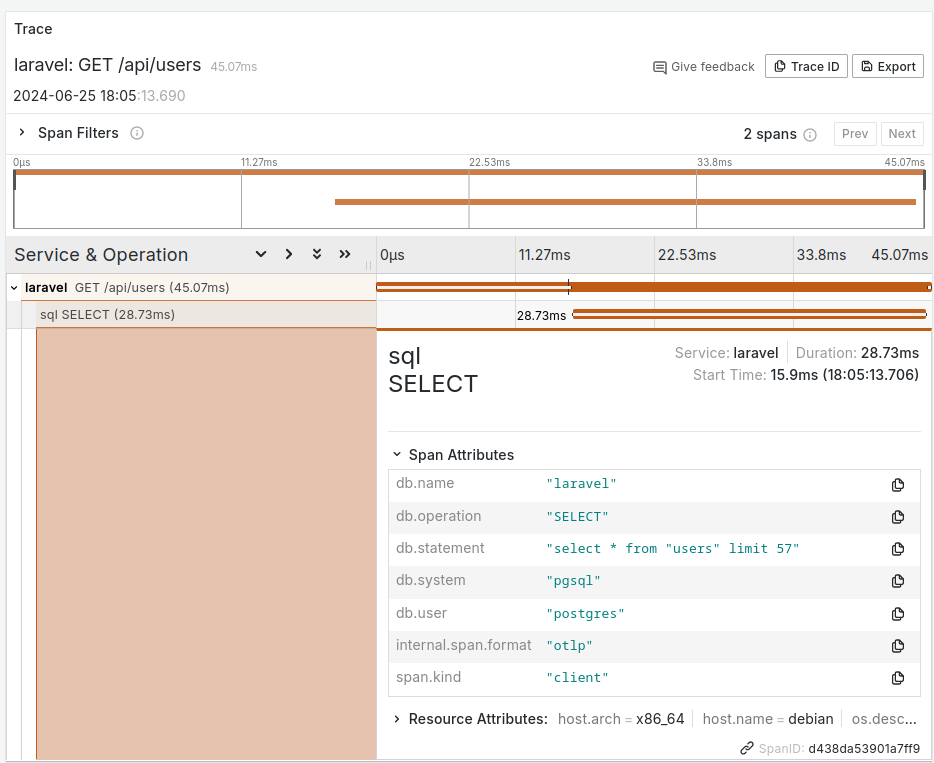This screenshot has height=763, width=934.
Task: Click the column resize handle next to Service & Operation
Action: (368, 265)
